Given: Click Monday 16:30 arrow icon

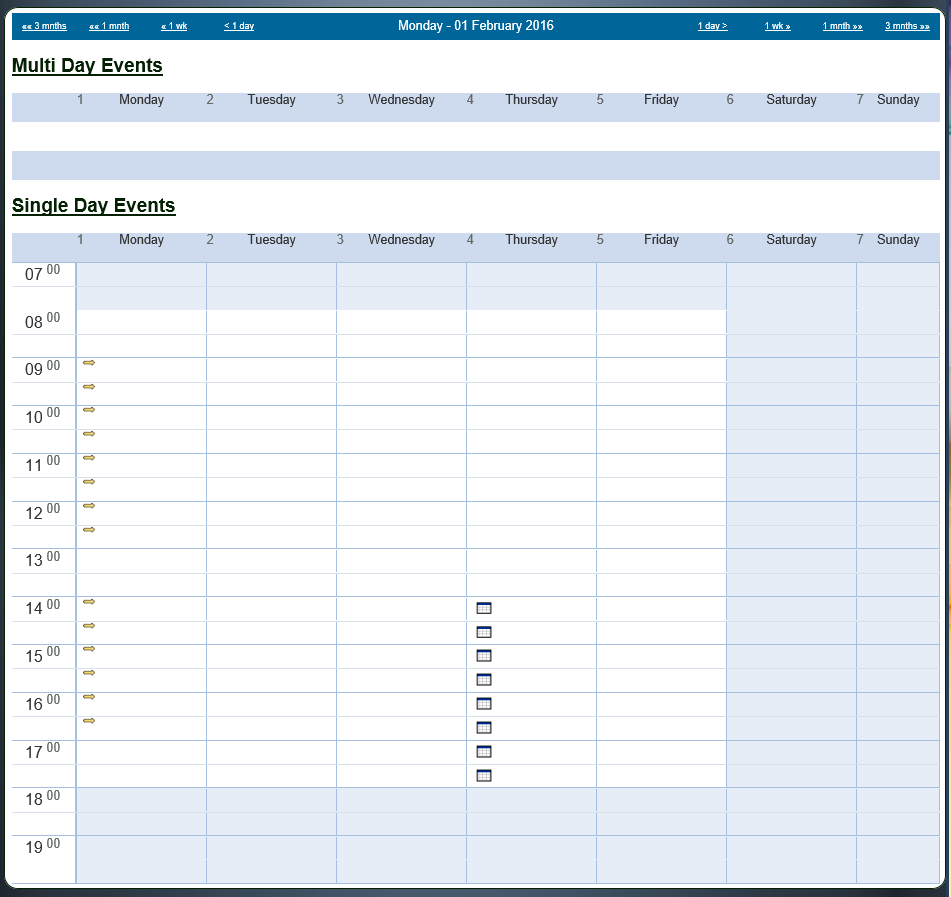Looking at the screenshot, I should click(89, 721).
